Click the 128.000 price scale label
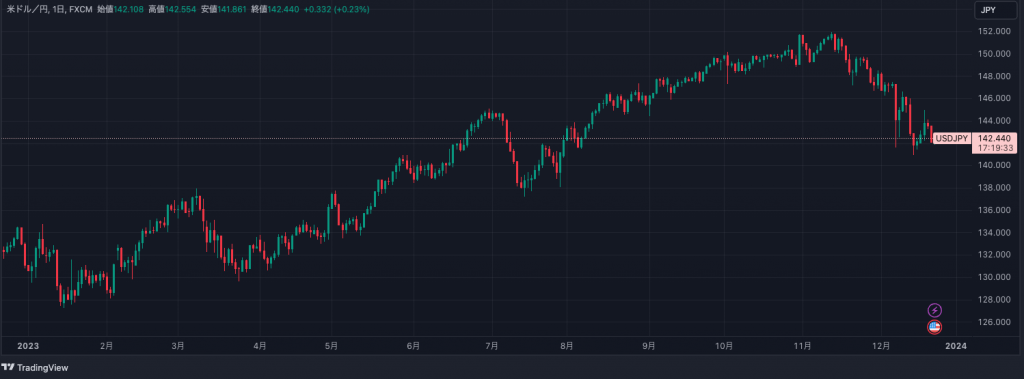This screenshot has height=379, width=1024. coord(995,299)
